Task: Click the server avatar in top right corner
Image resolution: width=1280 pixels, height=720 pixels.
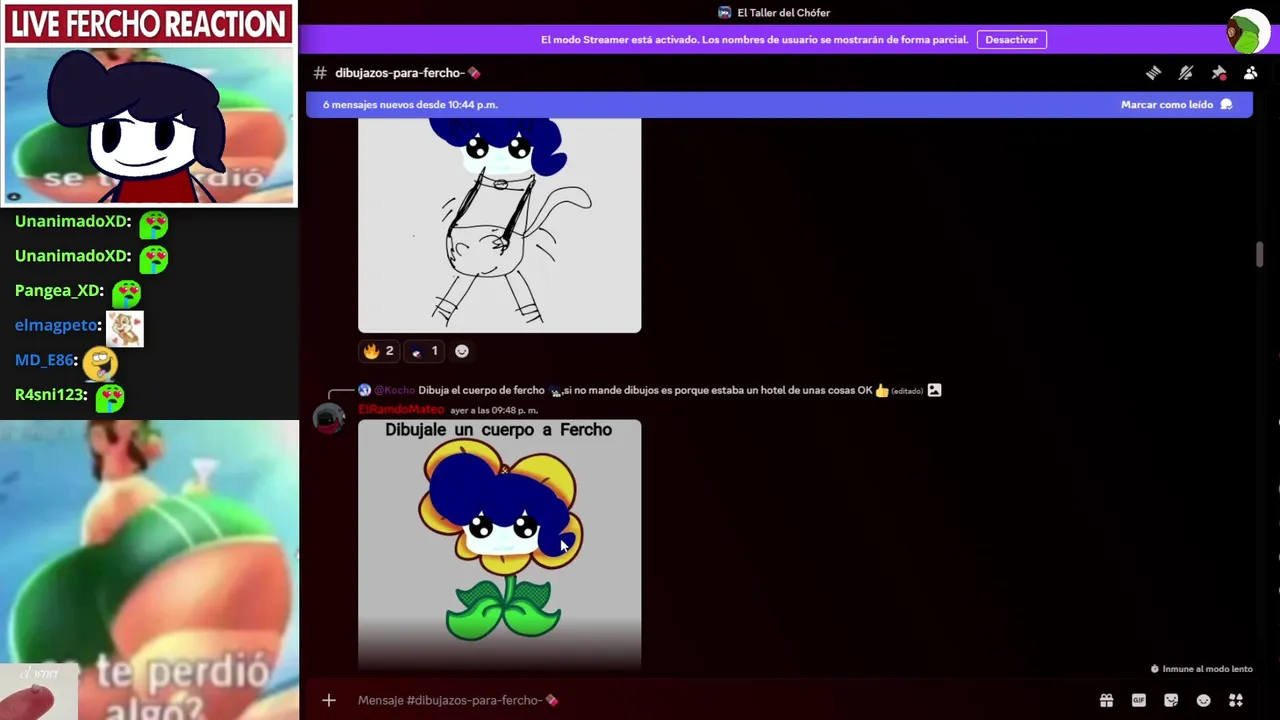Action: coord(1248,32)
